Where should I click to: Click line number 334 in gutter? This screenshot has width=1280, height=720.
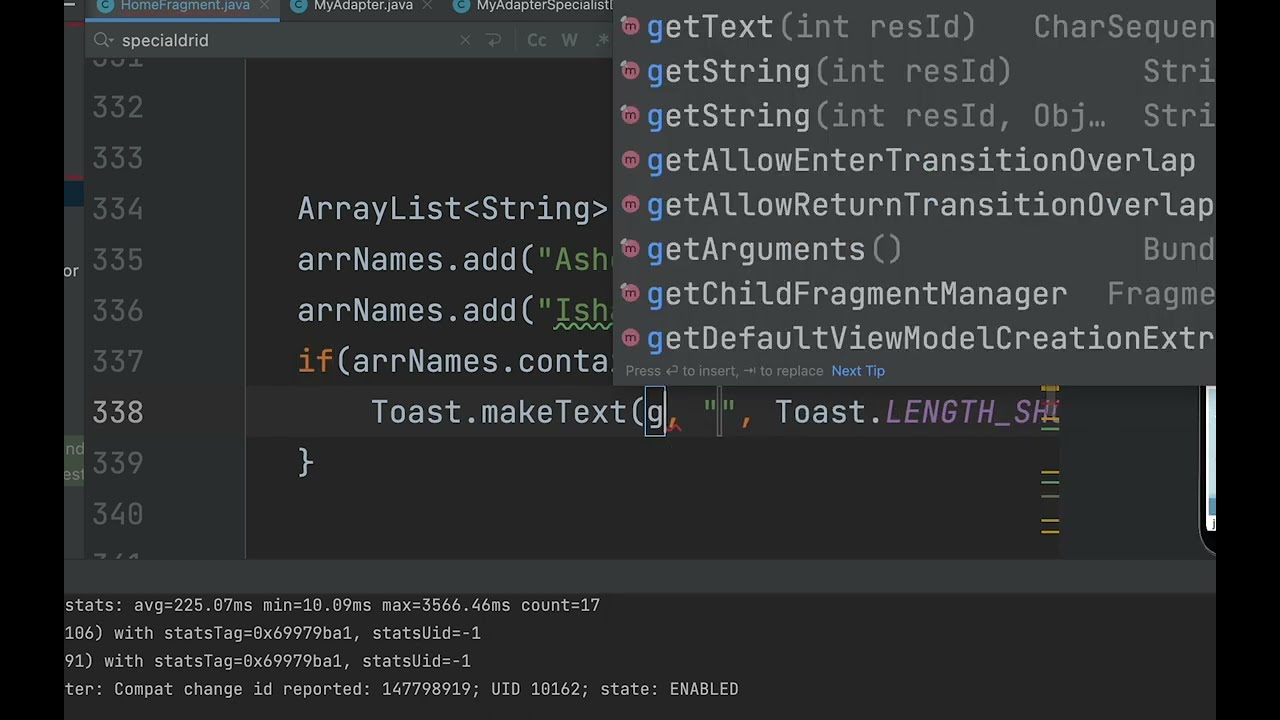(118, 209)
